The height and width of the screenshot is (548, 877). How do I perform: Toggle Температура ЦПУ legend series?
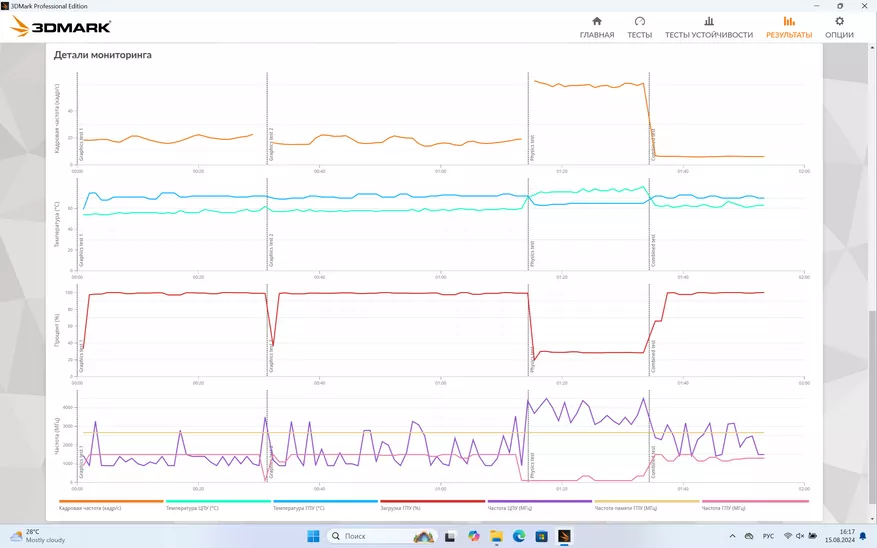(x=192, y=508)
